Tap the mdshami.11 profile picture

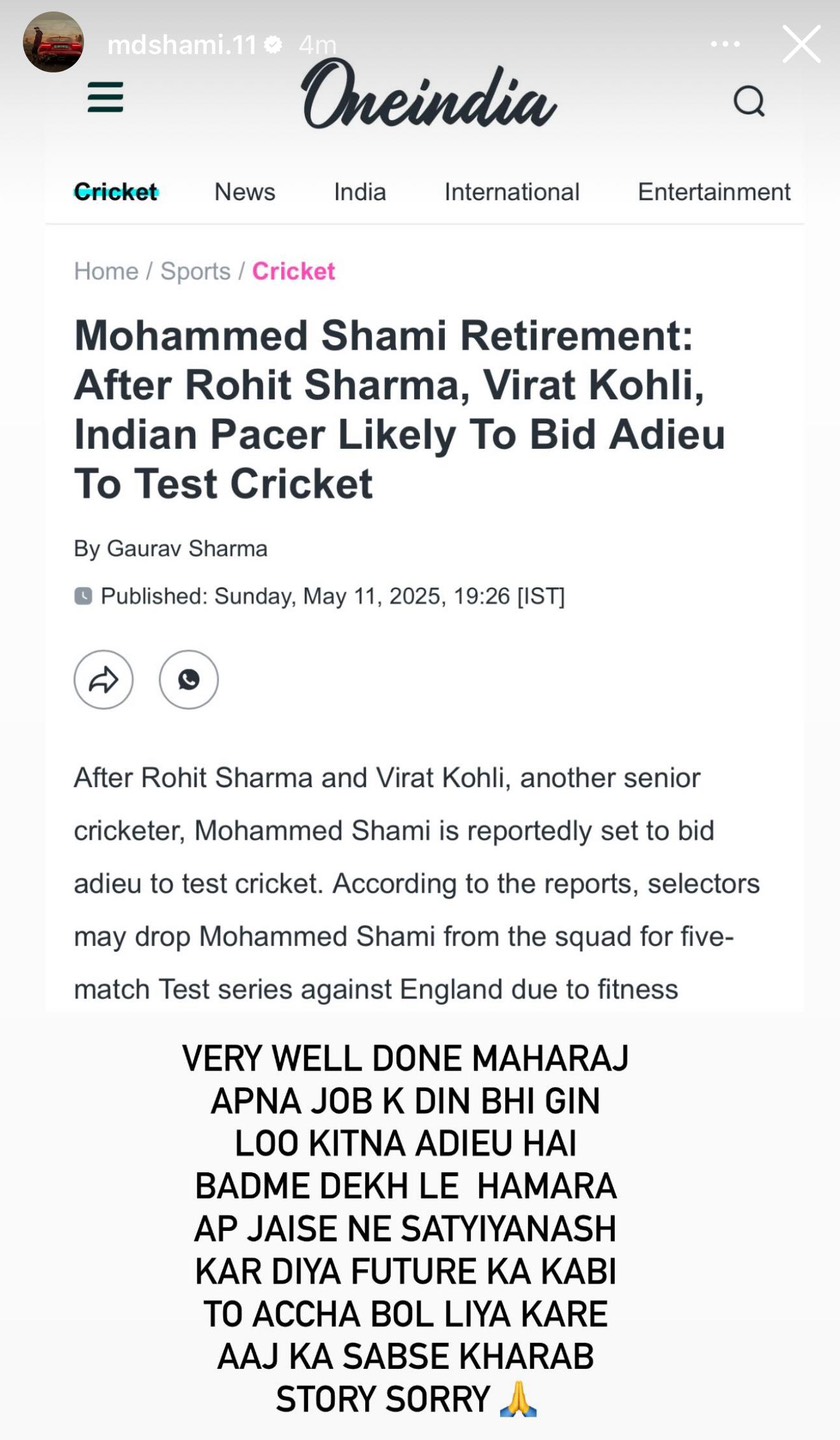pos(53,42)
